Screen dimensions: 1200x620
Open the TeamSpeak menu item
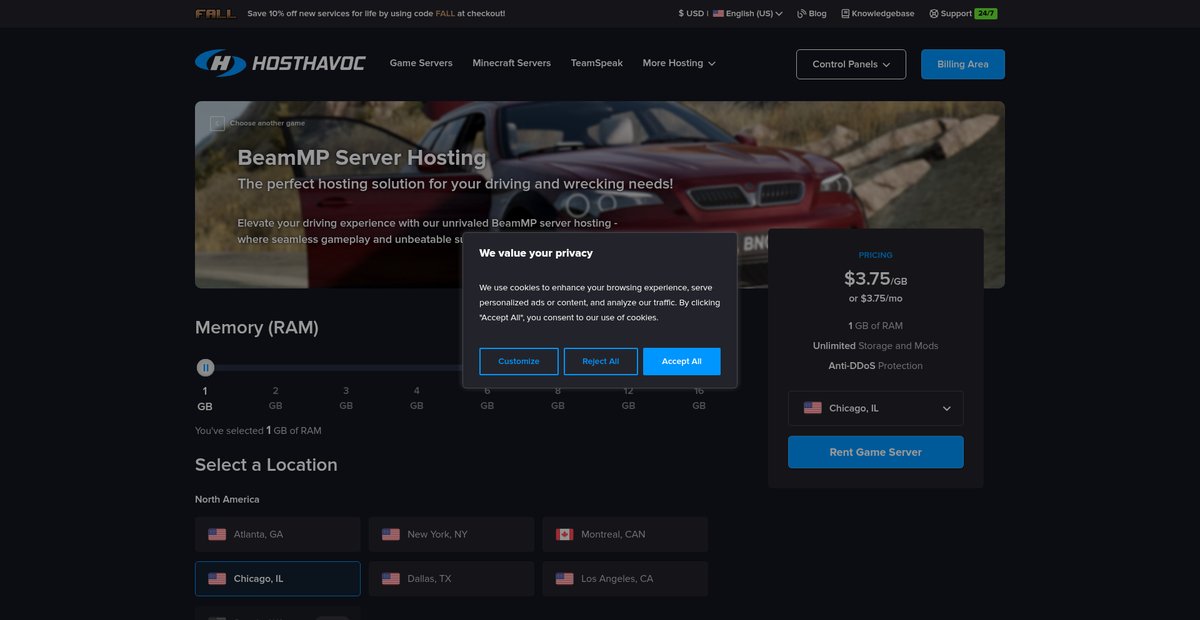[597, 63]
